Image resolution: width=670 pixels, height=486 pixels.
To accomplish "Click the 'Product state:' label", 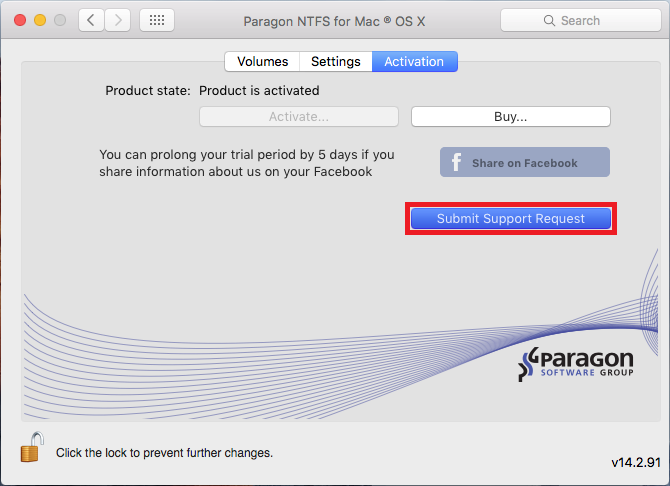I will point(148,91).
